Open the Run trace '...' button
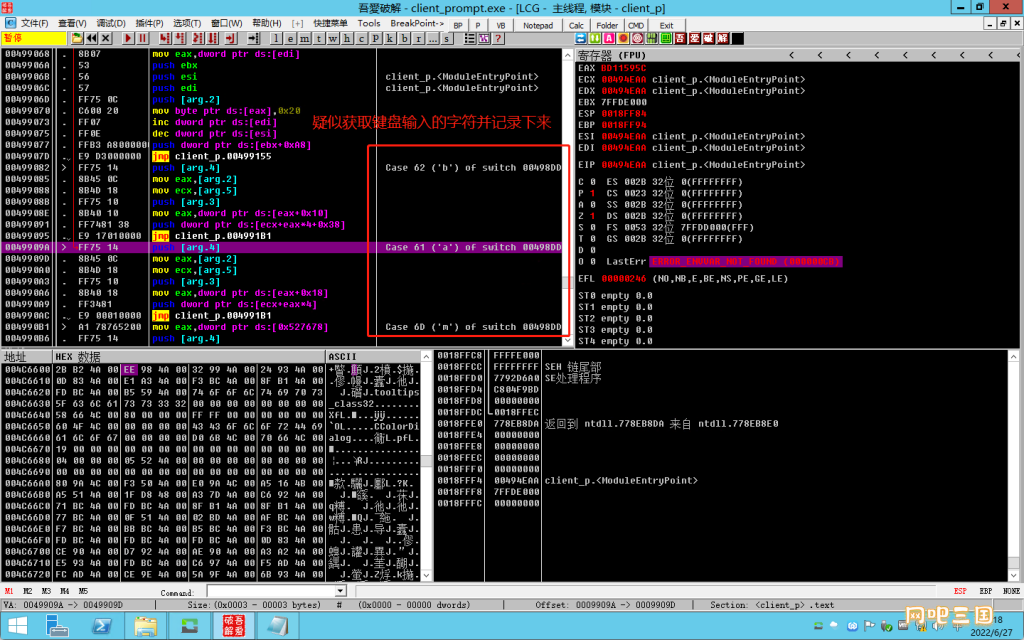The width and height of the screenshot is (1024, 640). (x=432, y=39)
